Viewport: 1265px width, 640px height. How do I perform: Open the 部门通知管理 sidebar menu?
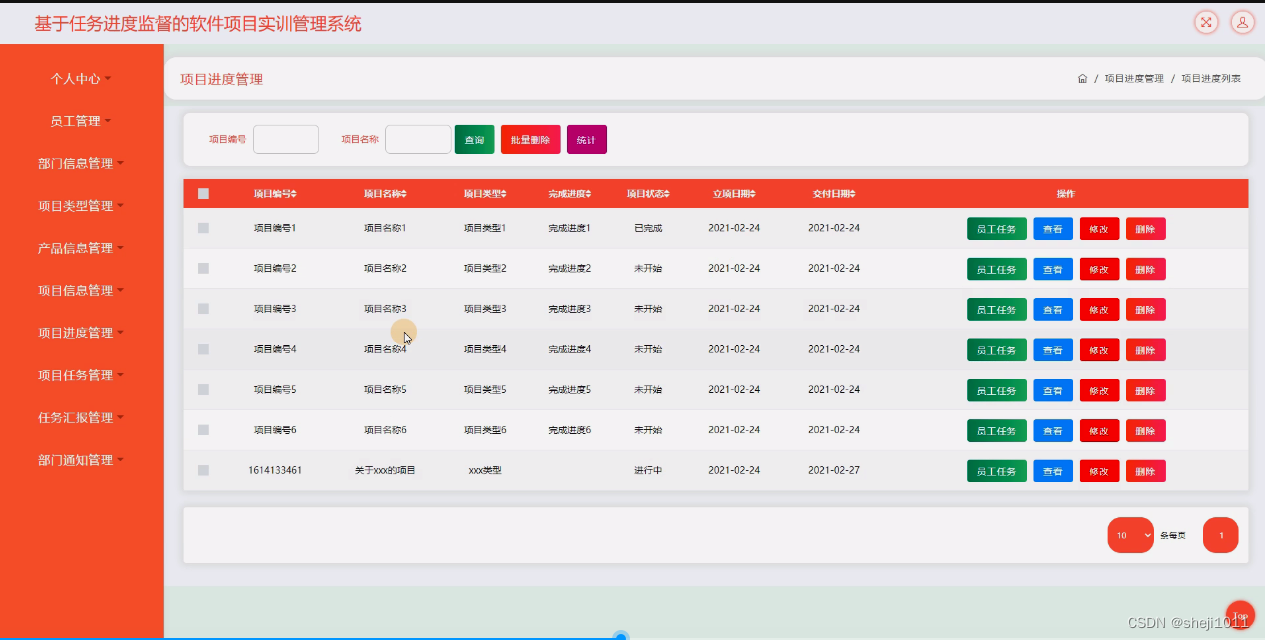(81, 459)
